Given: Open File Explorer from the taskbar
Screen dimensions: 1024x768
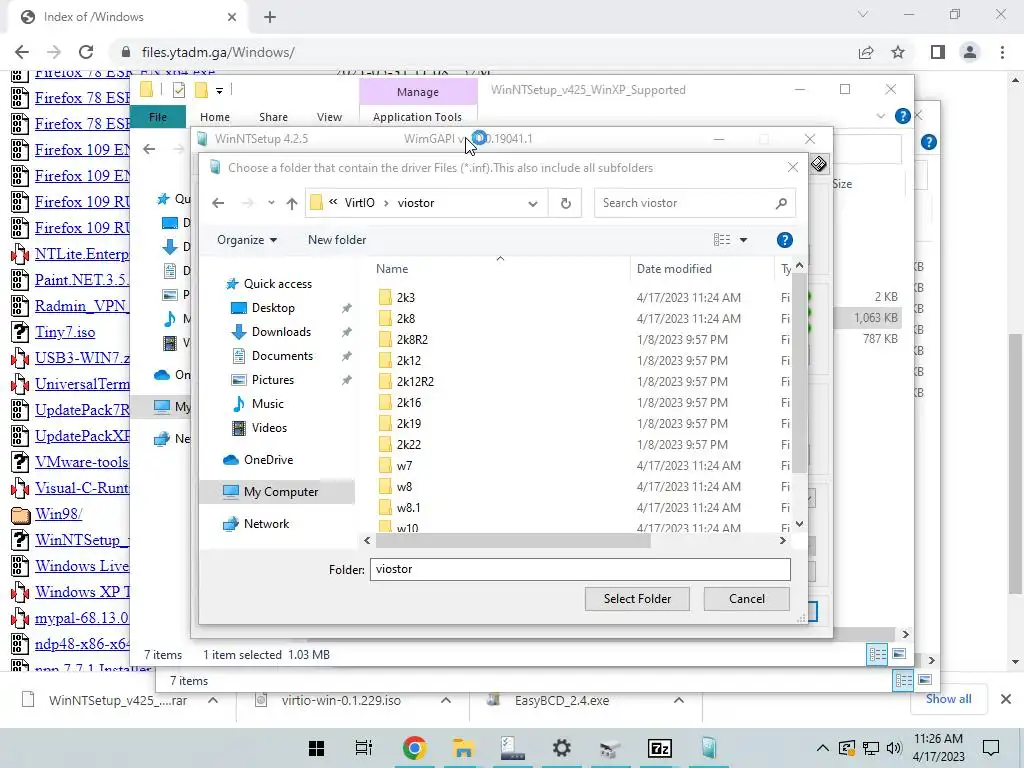Looking at the screenshot, I should click(464, 748).
